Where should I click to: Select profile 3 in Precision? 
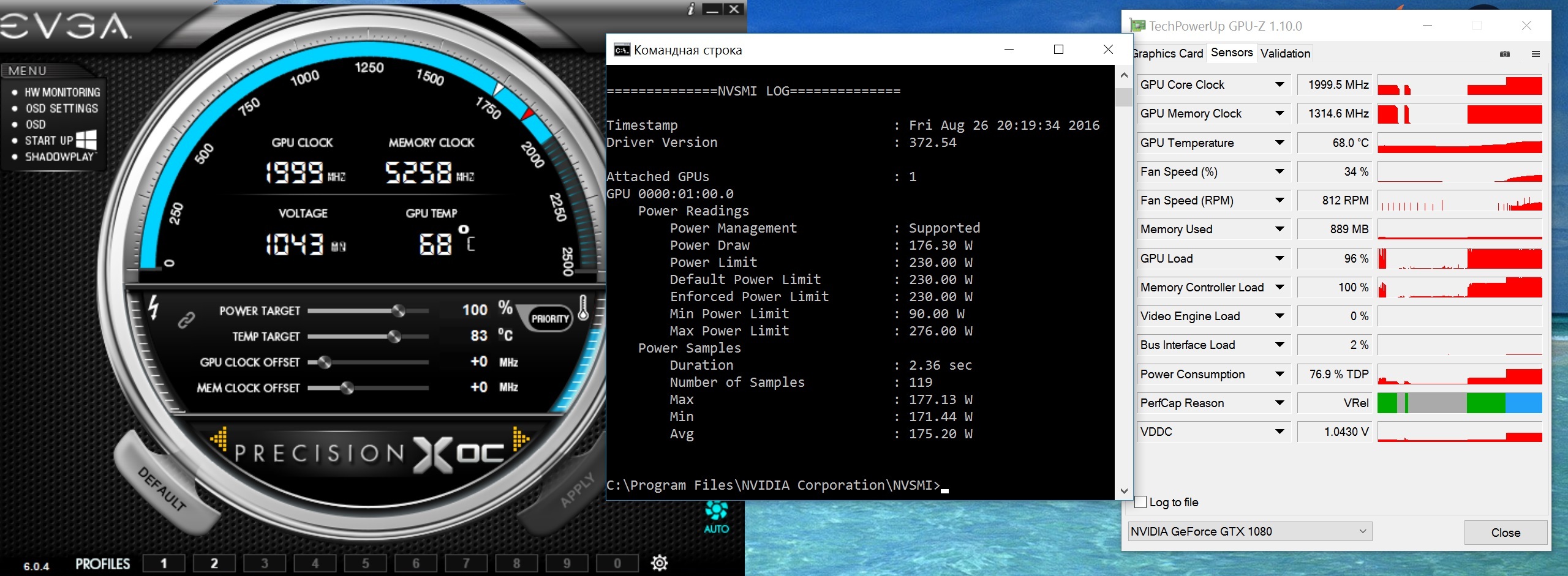[x=265, y=563]
